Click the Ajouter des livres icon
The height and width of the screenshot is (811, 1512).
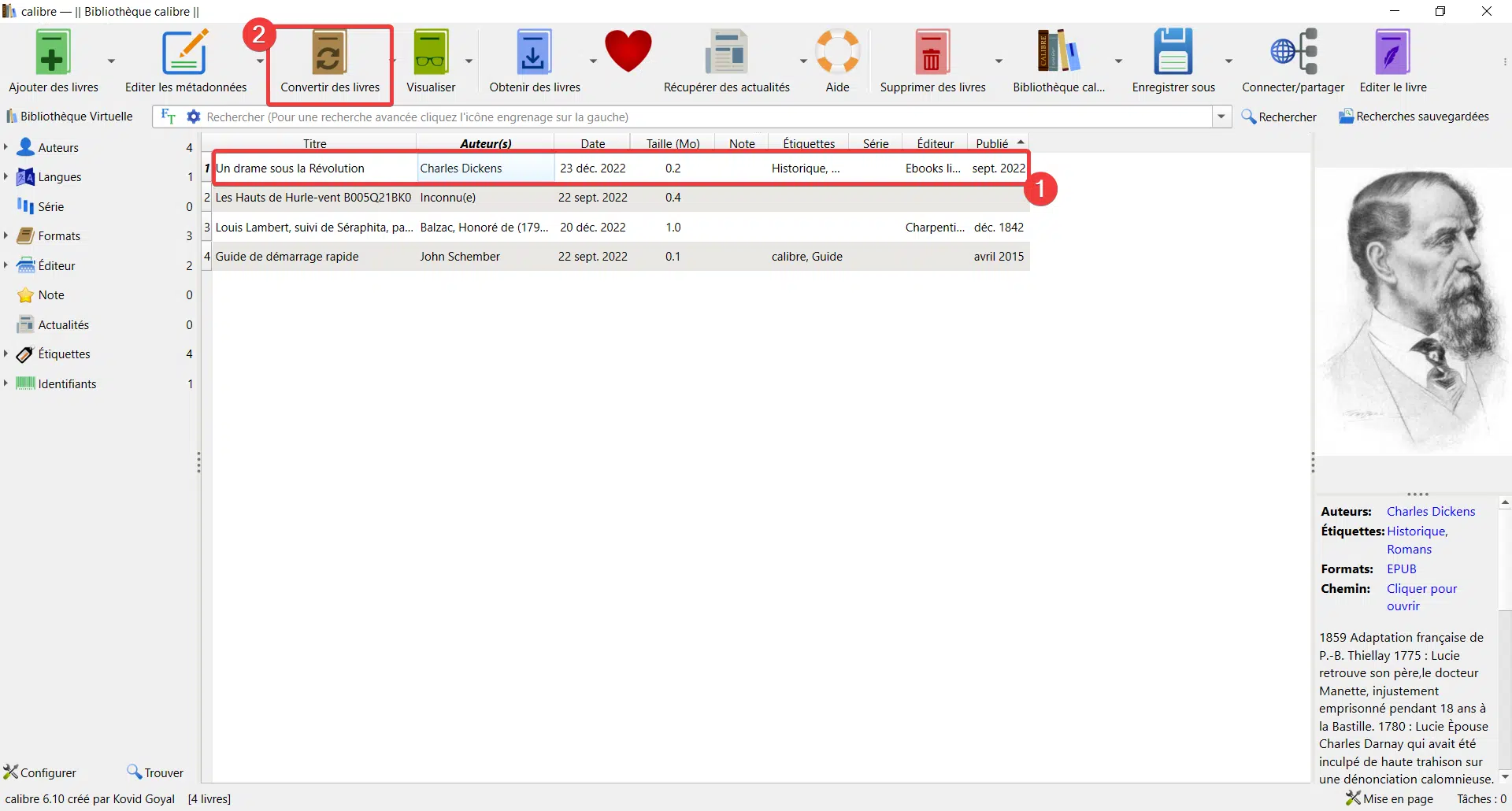click(53, 52)
